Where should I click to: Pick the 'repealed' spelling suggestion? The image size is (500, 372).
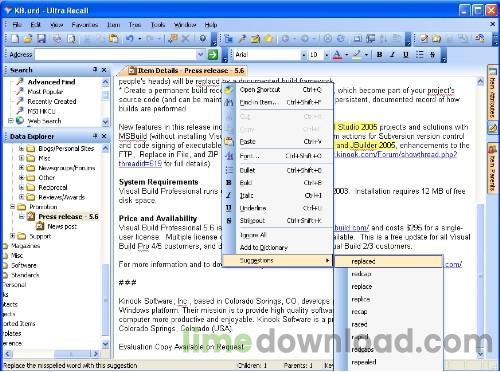coord(389,362)
